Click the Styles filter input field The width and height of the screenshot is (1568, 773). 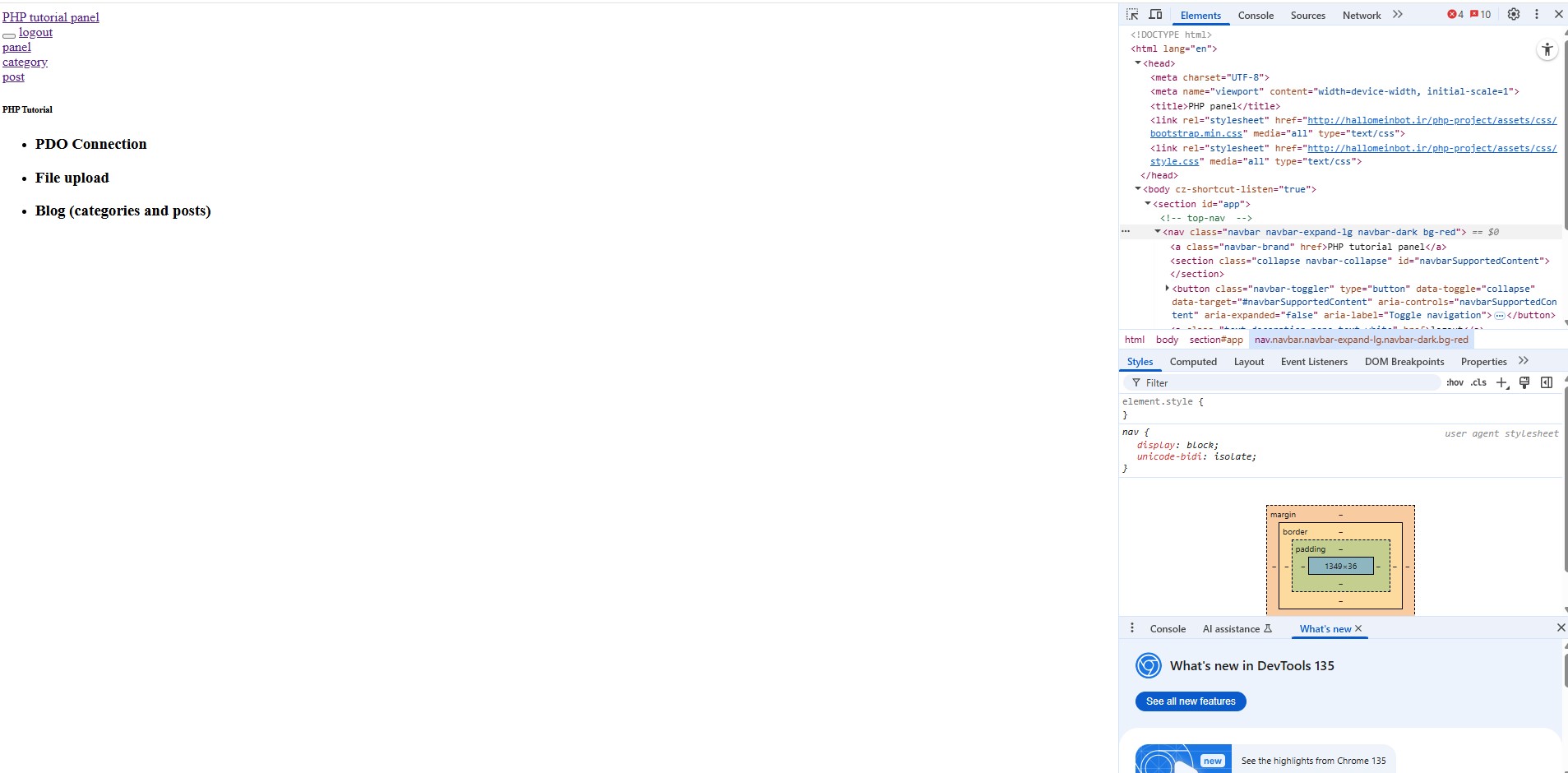click(x=1283, y=383)
